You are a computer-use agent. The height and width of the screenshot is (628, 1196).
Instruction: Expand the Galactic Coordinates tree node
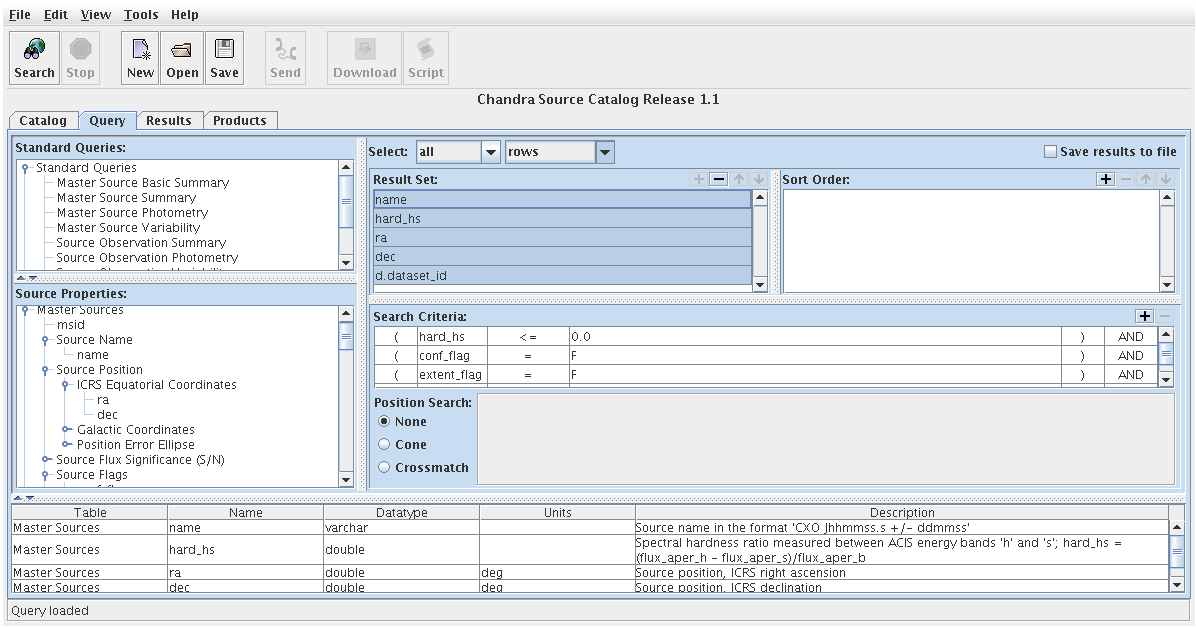pos(66,430)
